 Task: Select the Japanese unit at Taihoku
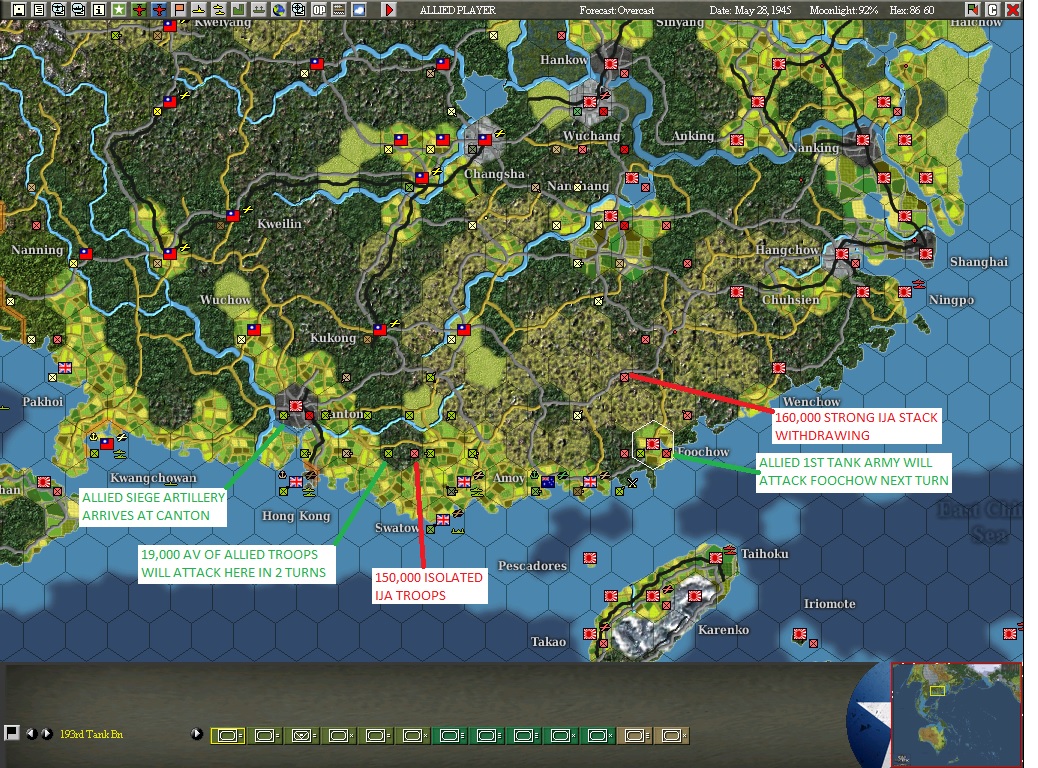click(x=715, y=557)
